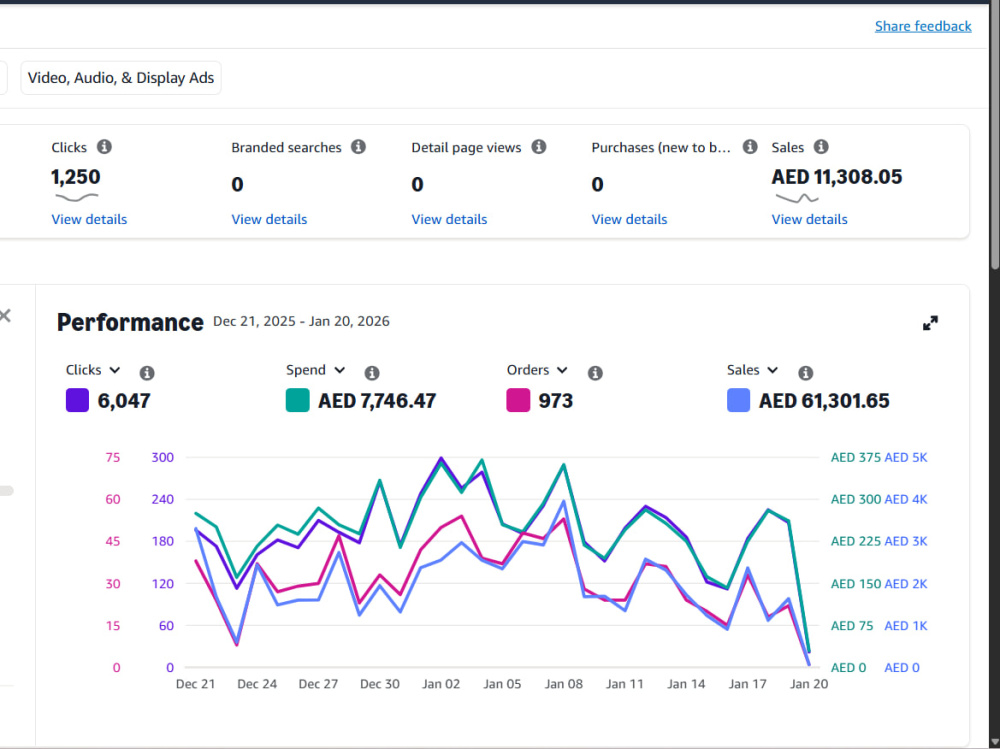Open the Spend metric dropdown in Performance
Image resolution: width=1000 pixels, height=749 pixels.
(x=316, y=370)
